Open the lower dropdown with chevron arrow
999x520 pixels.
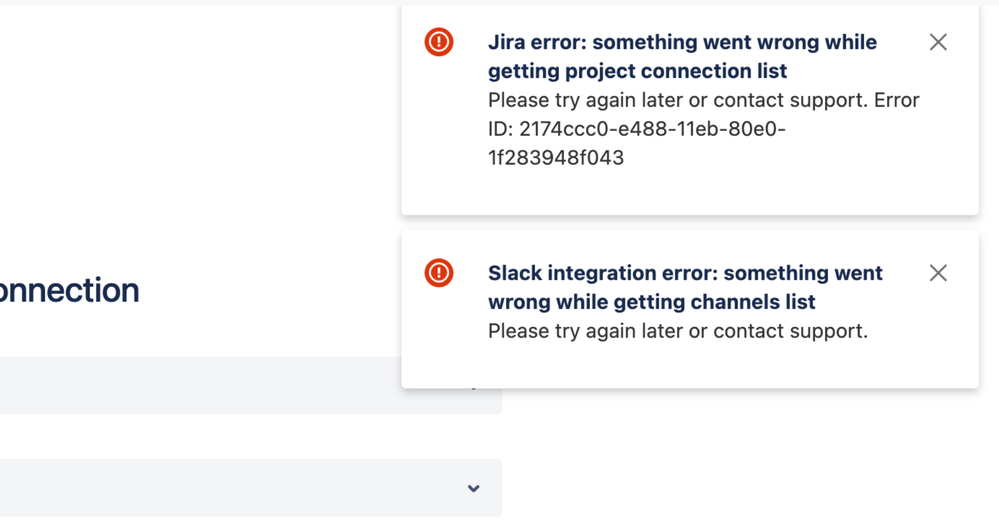tap(251, 488)
